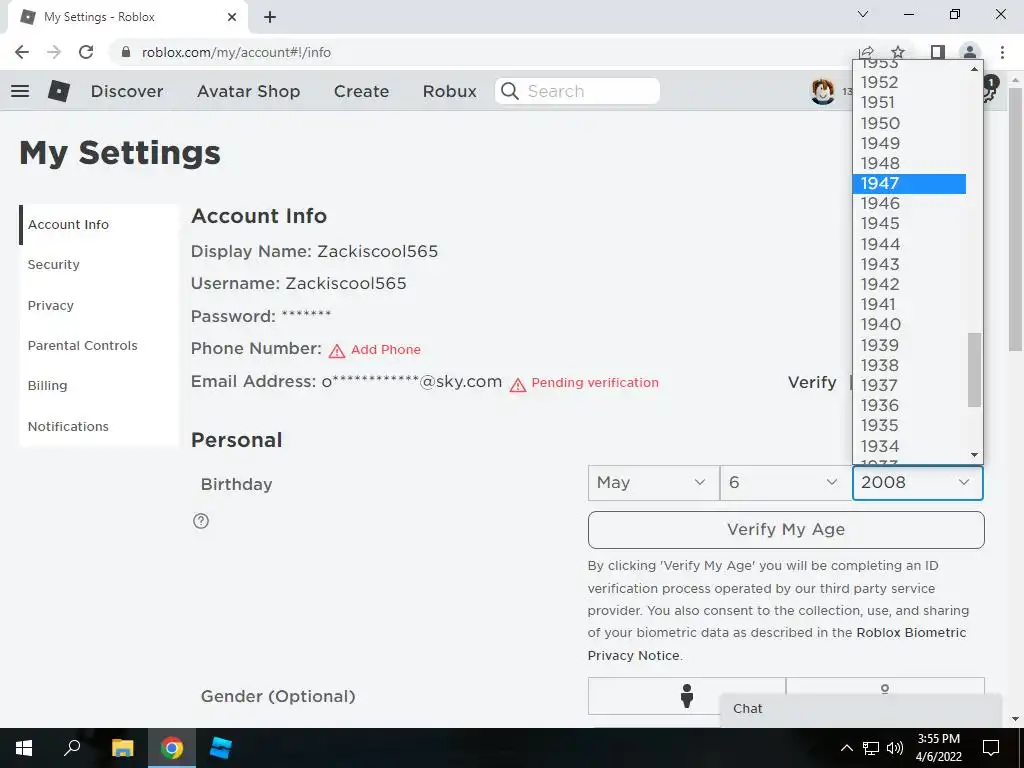Go back using browser back arrow
The width and height of the screenshot is (1024, 768).
pyautogui.click(x=22, y=52)
